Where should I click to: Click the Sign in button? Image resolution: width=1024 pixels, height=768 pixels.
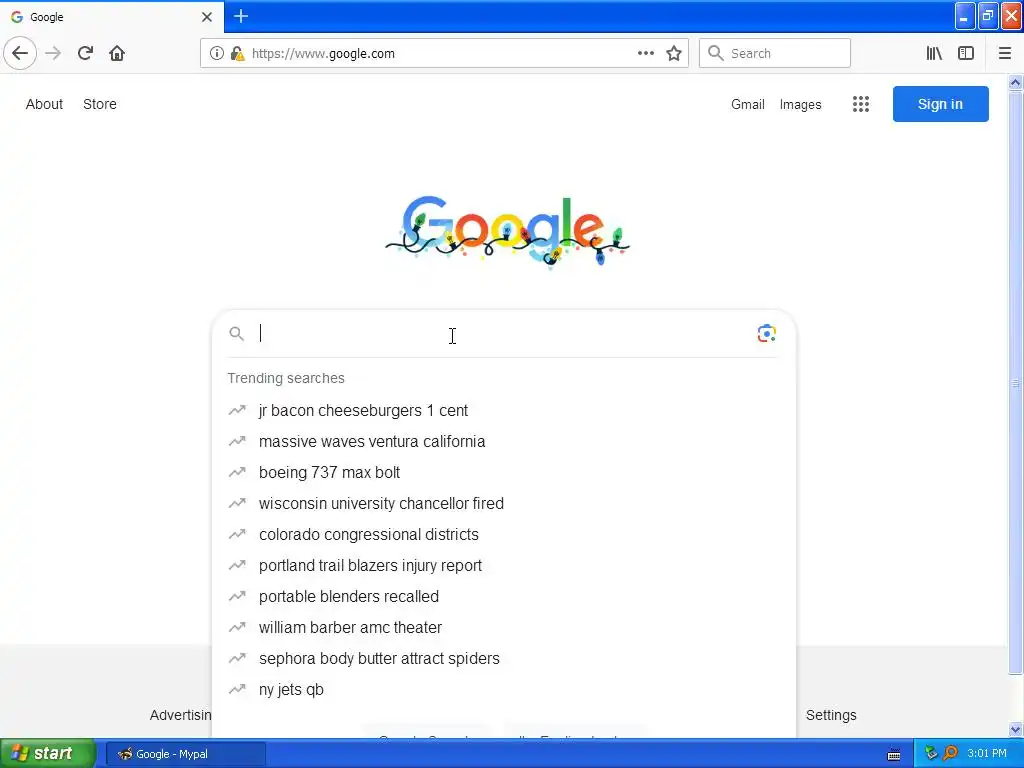(940, 104)
